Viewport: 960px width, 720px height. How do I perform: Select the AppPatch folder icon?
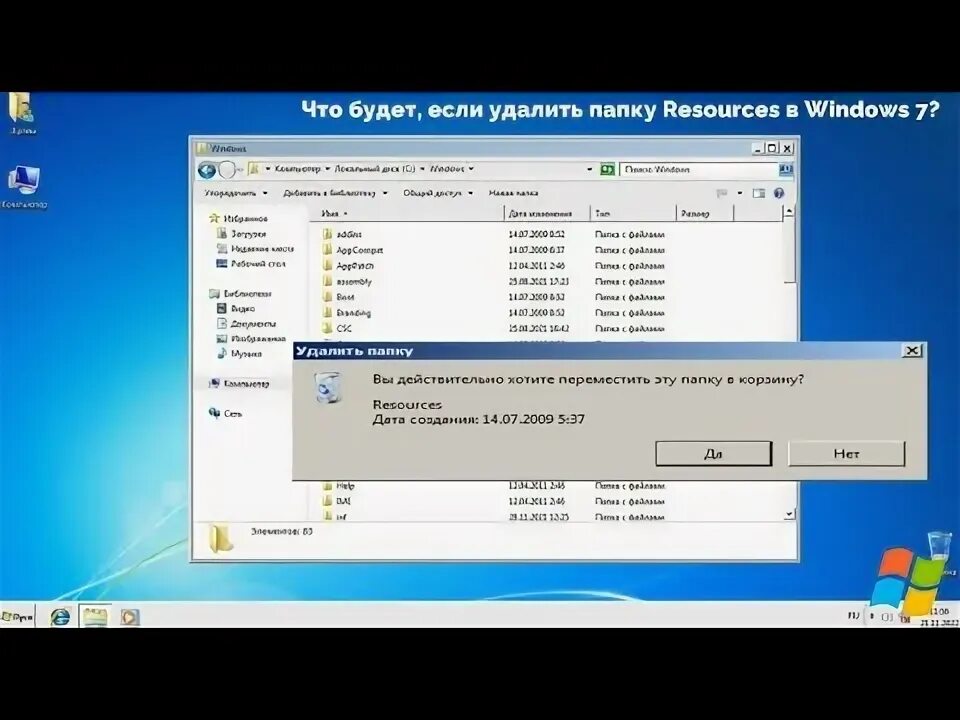(x=328, y=266)
